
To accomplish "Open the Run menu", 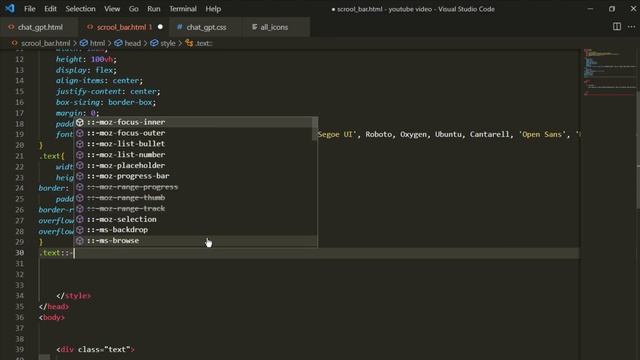I will click(x=153, y=9).
